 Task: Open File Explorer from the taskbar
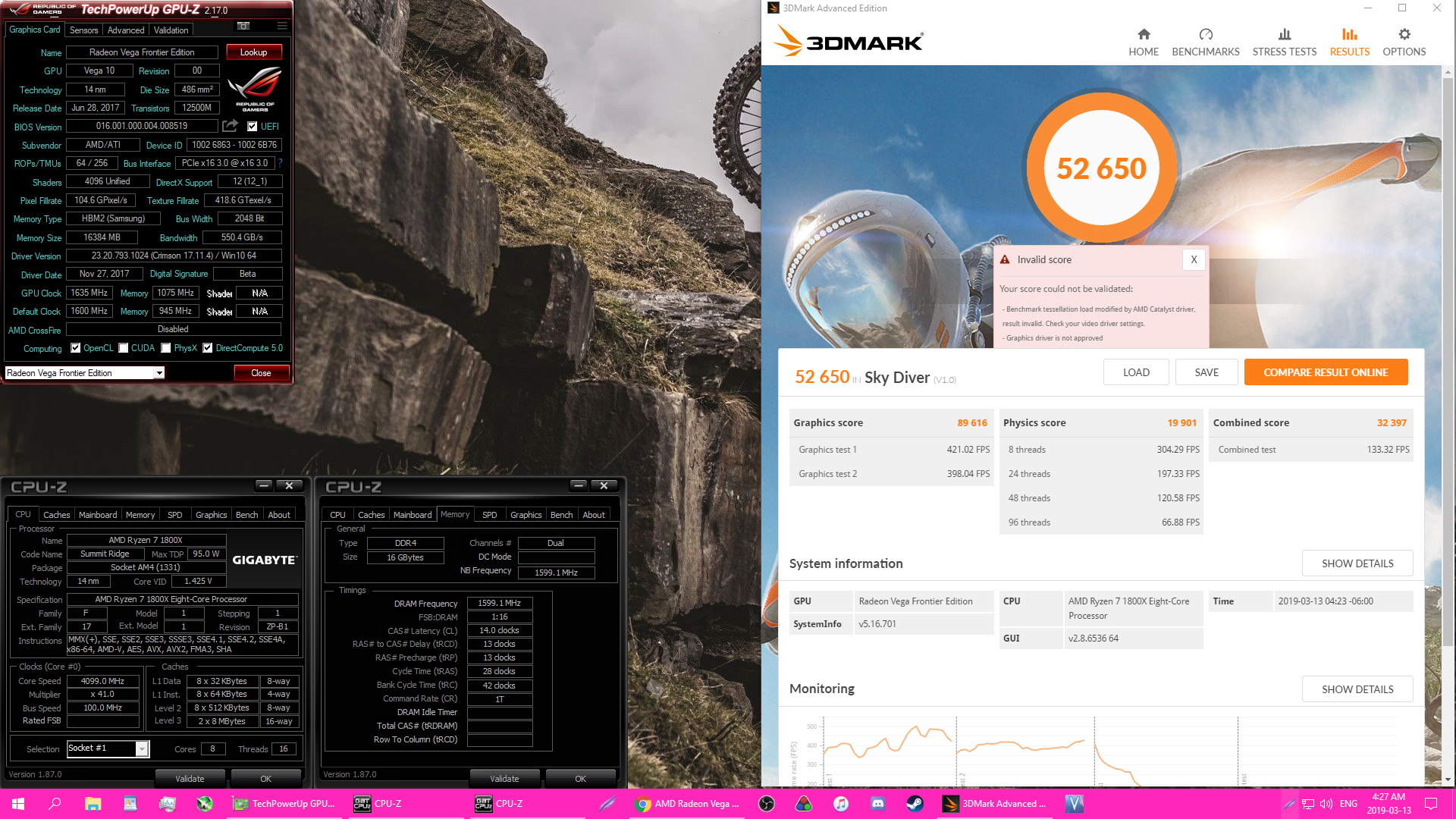click(93, 804)
